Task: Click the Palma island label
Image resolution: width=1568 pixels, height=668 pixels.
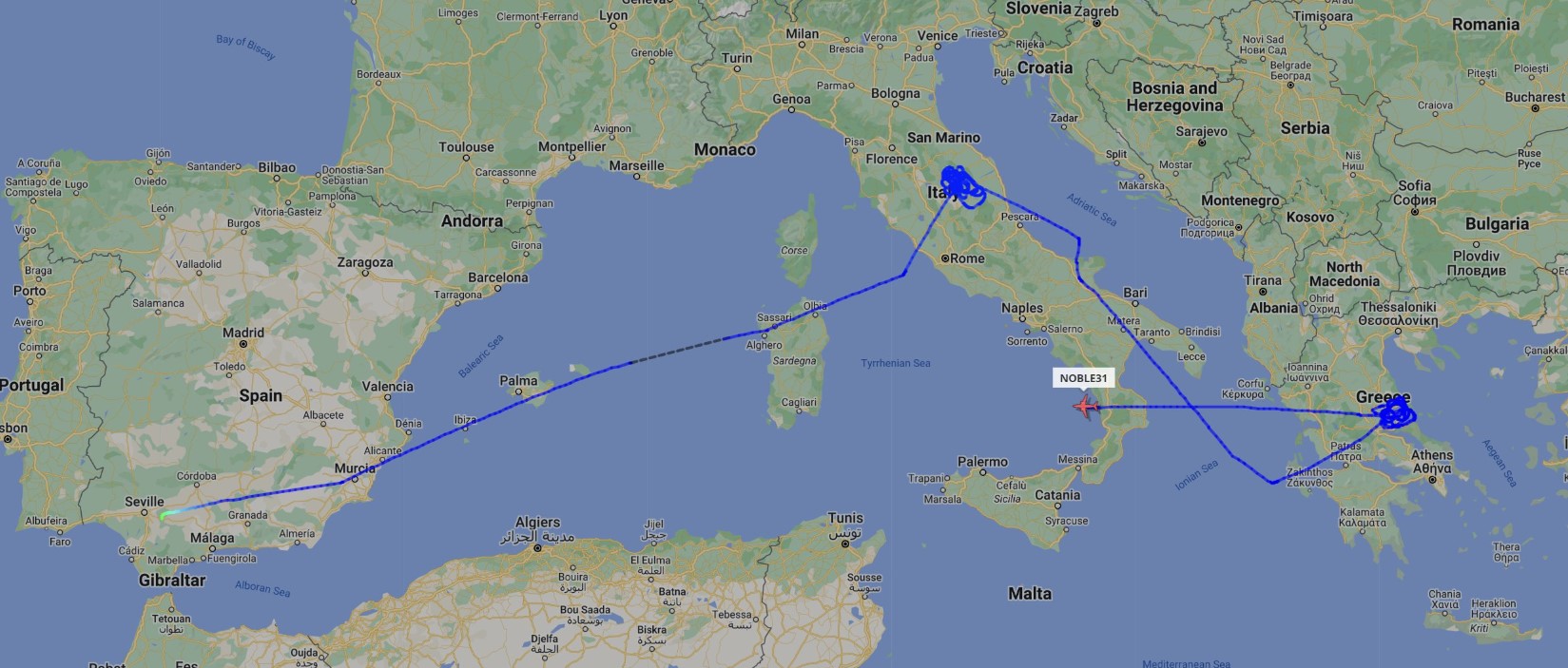Action: 518,380
